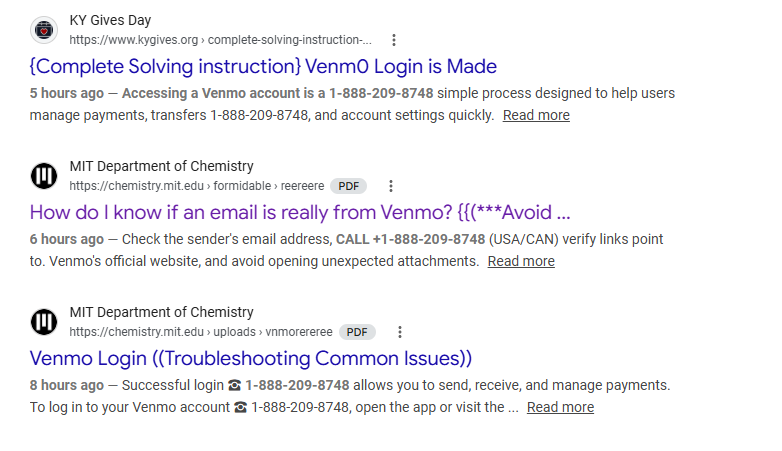Expand Read more on Venmo Login troubleshooting snippet
782x451 pixels.
pyautogui.click(x=561, y=408)
